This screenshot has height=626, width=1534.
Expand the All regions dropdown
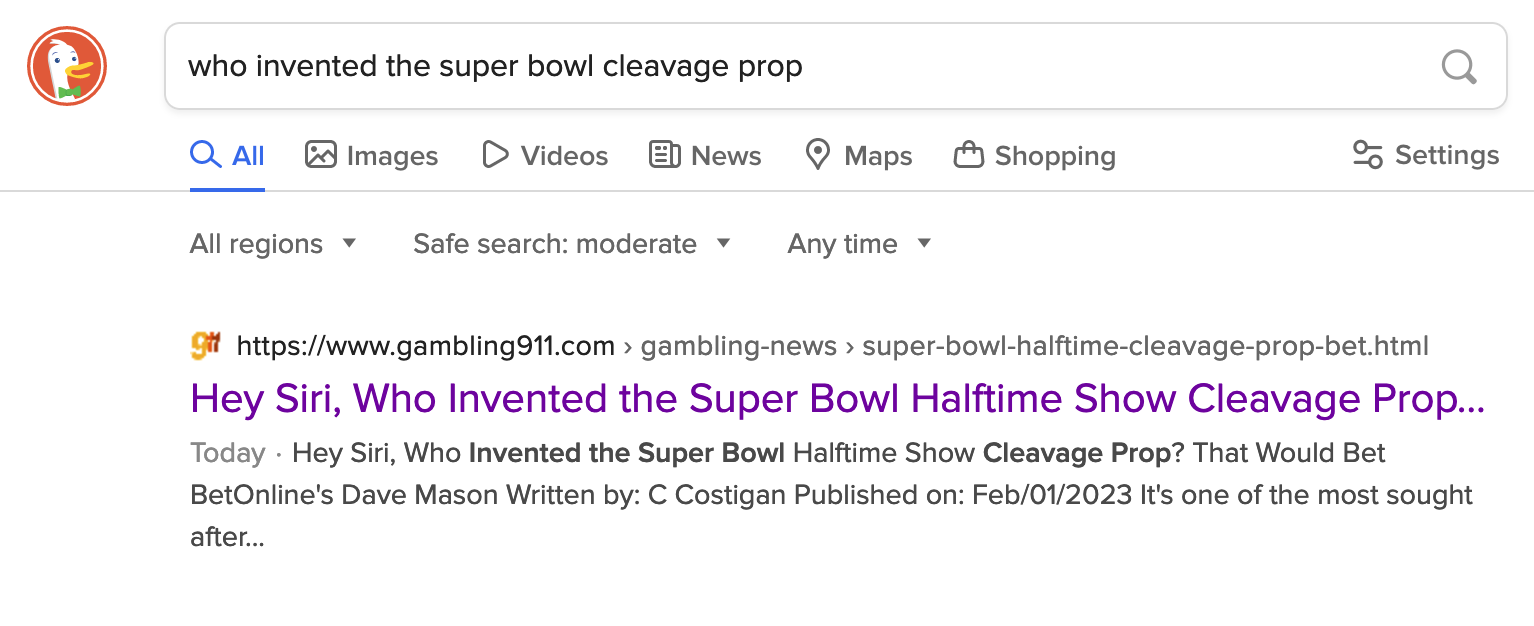(x=273, y=244)
